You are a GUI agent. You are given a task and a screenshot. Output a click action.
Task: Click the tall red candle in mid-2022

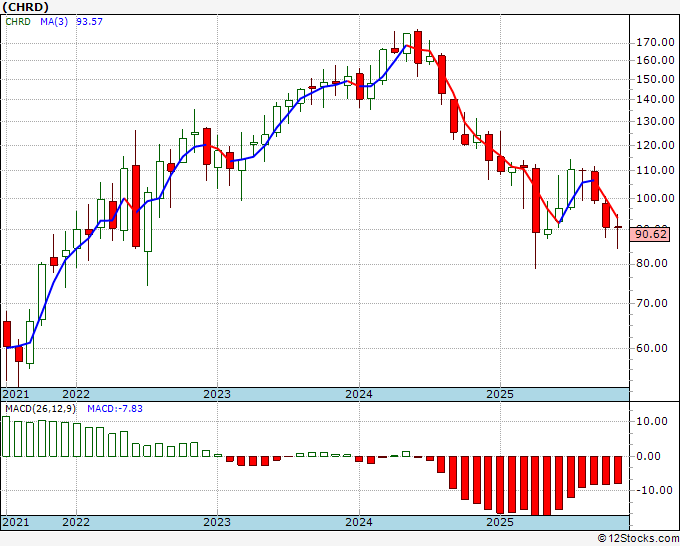click(x=136, y=206)
